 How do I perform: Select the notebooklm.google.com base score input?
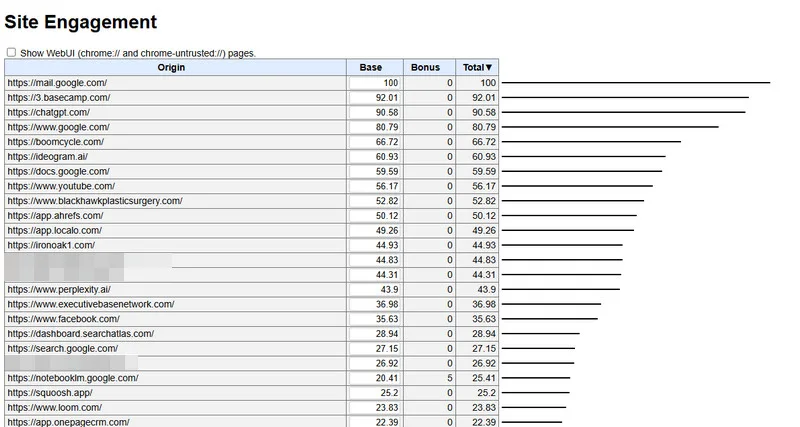click(375, 378)
